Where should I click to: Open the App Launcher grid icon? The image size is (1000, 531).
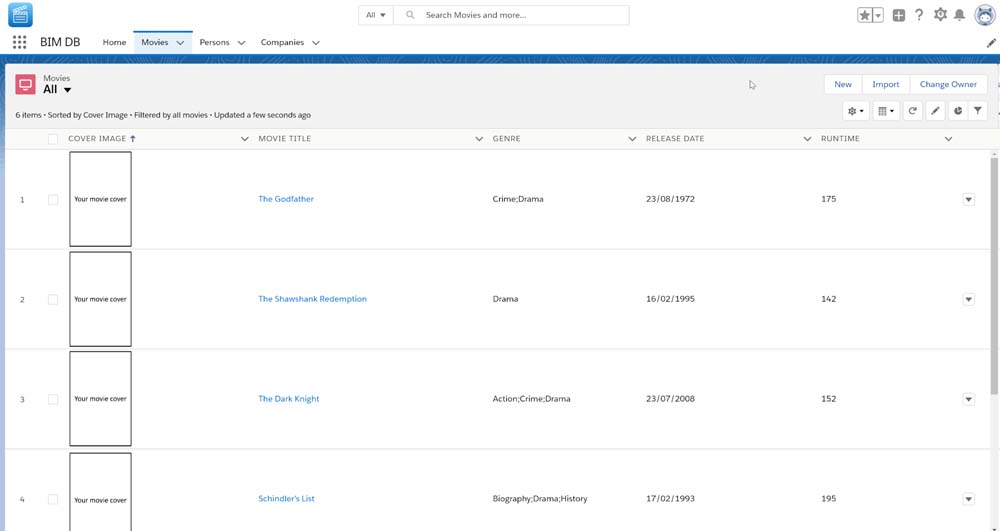19,42
